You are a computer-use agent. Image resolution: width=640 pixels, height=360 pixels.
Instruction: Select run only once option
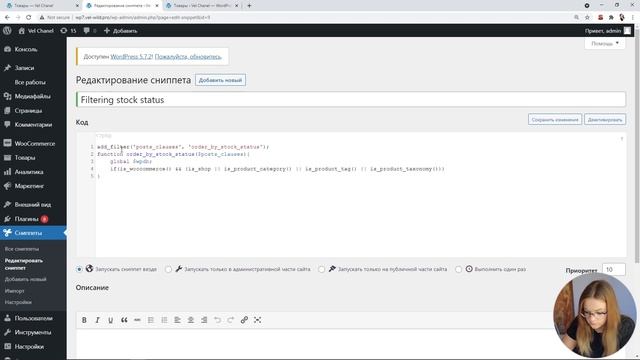click(458, 269)
